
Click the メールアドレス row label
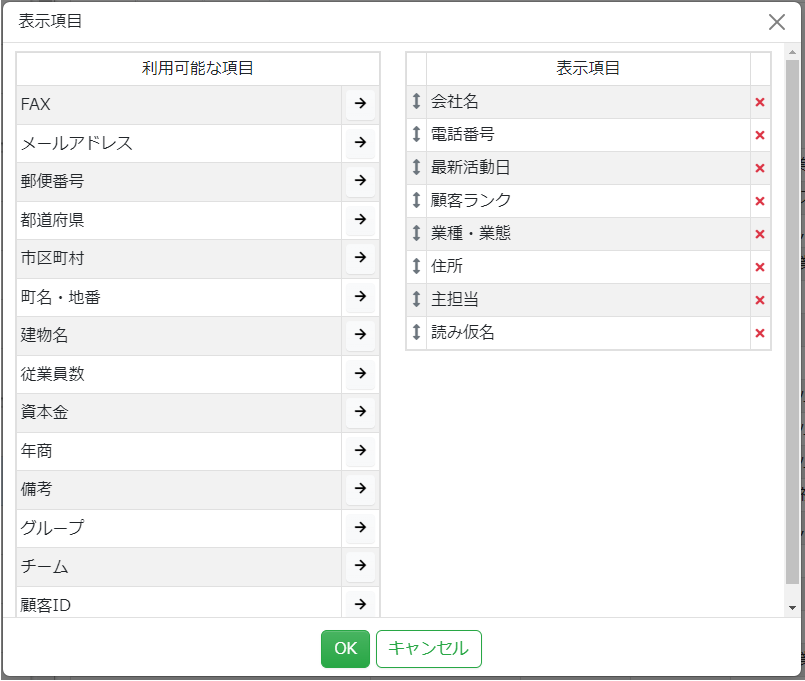[76, 143]
